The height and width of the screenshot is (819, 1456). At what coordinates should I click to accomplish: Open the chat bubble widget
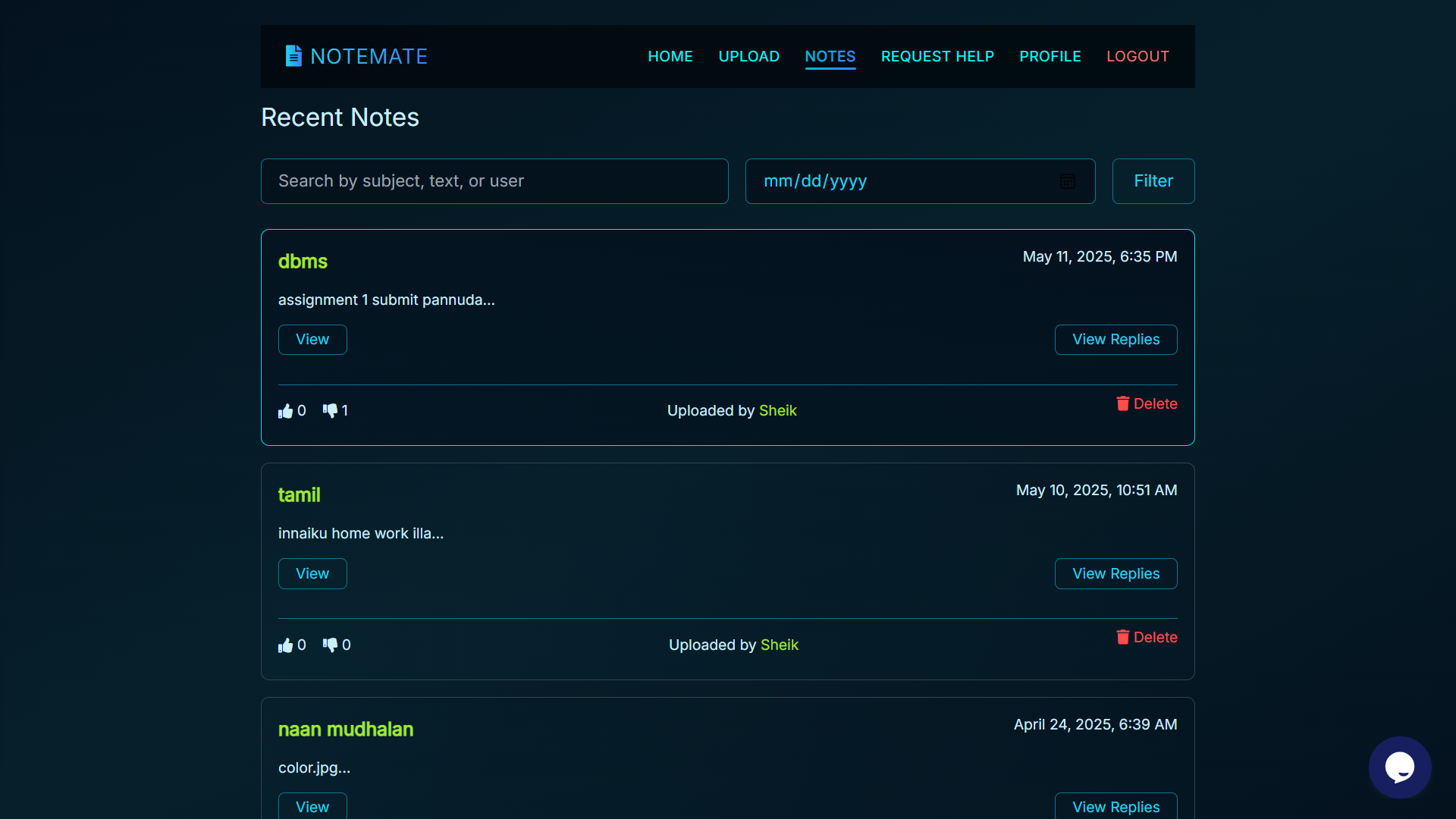1399,767
